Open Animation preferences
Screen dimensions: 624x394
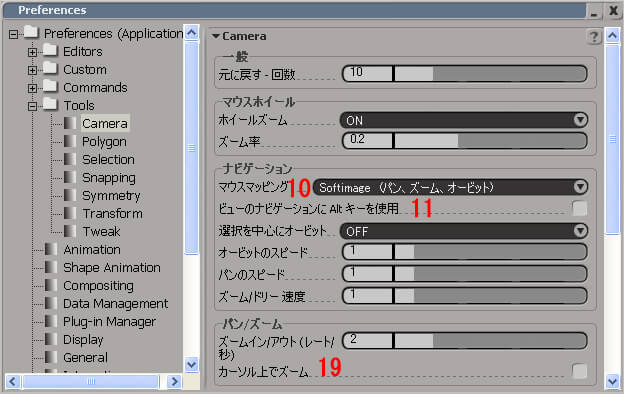click(x=92, y=250)
